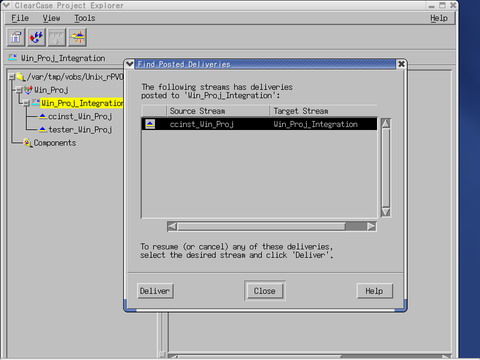Click the fourth toolbar icon with orange stream
480x360 pixels.
coord(78,37)
